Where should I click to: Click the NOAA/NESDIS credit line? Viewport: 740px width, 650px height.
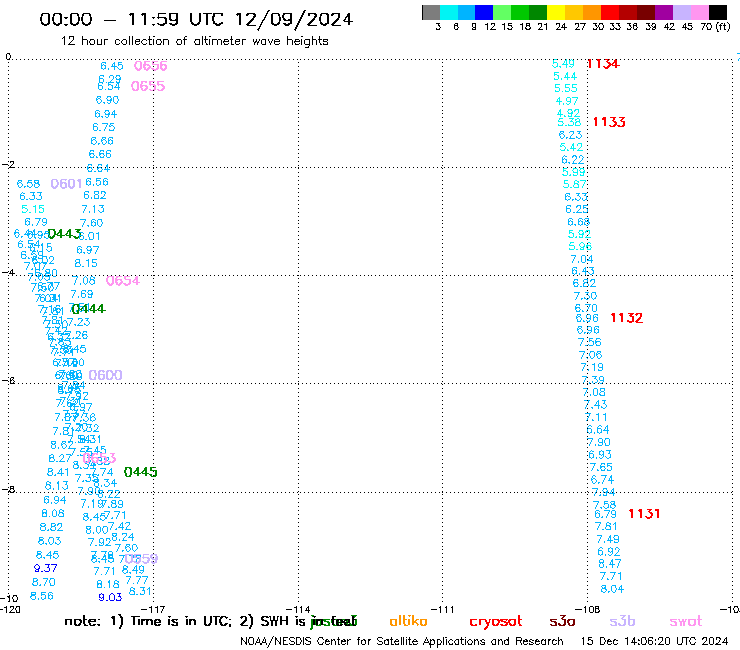tap(402, 641)
